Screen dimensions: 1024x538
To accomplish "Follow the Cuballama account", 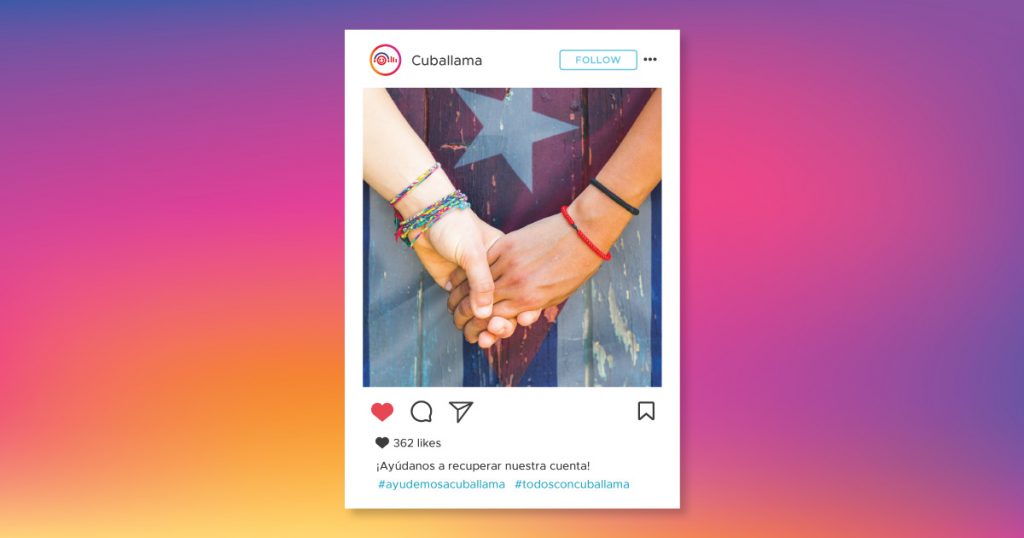I will (598, 60).
